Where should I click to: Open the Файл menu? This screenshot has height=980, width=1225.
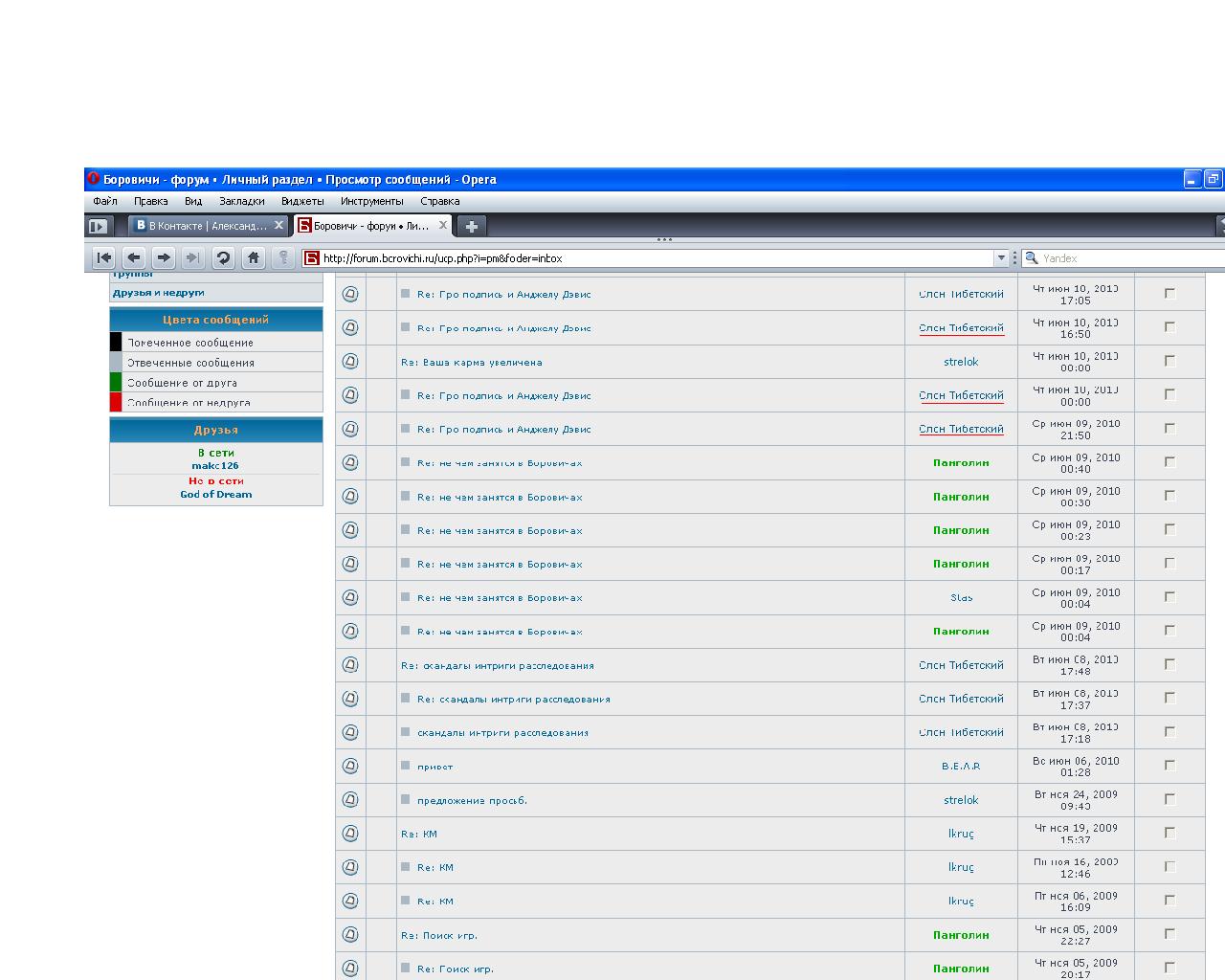pos(105,201)
